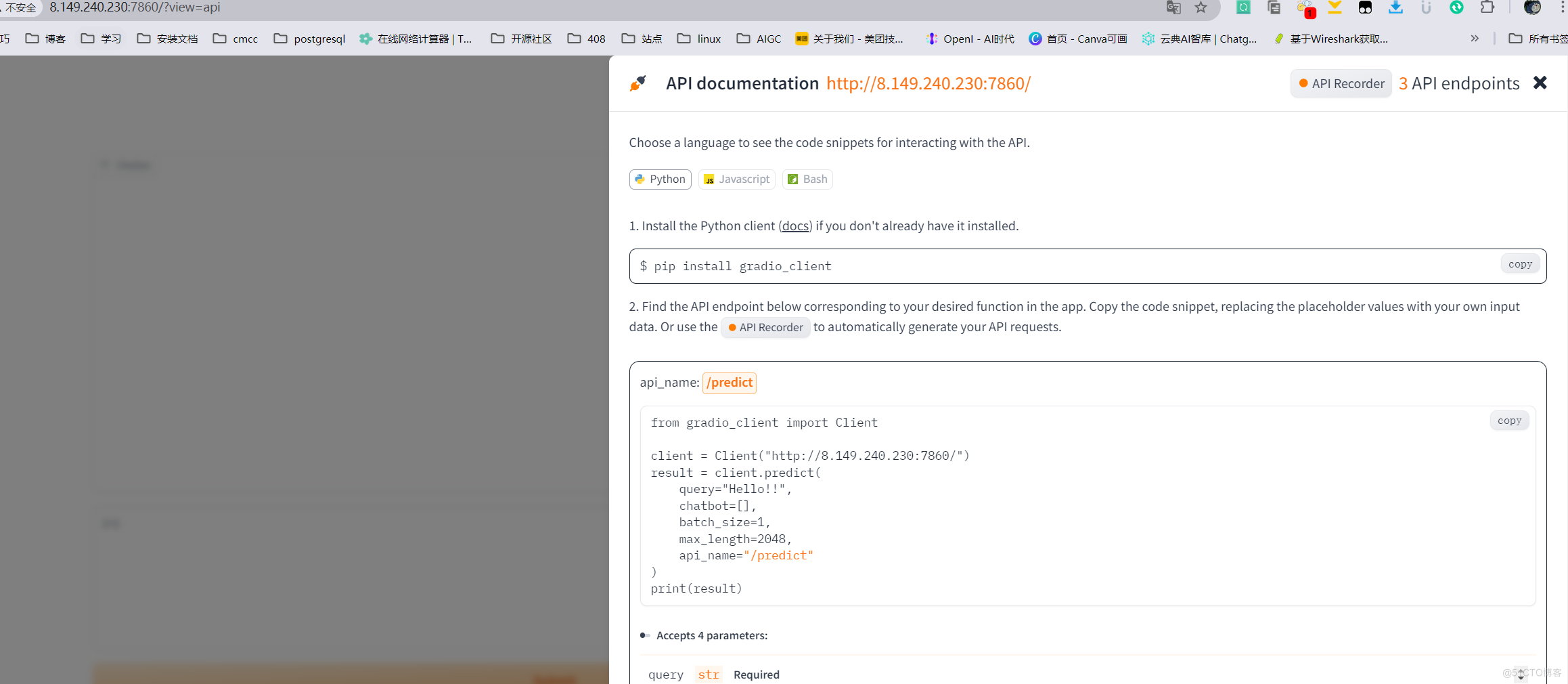Open the bee extension with red badge
1568x684 pixels.
tap(1305, 8)
